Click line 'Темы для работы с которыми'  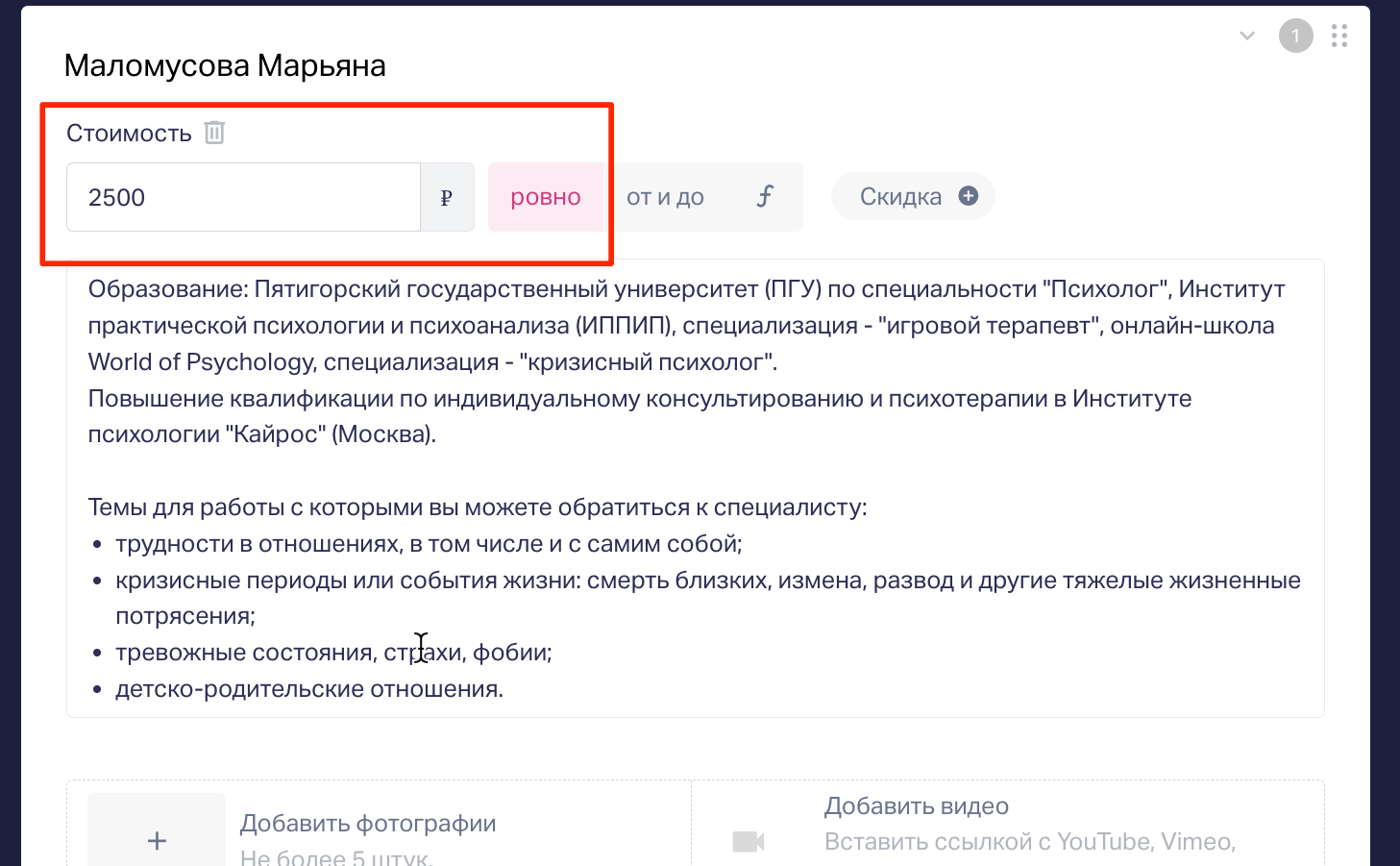pos(478,507)
